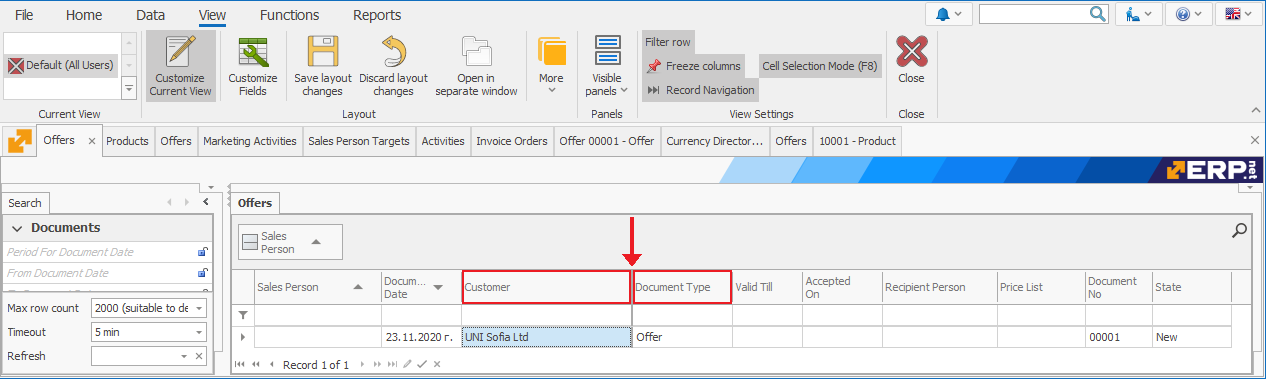This screenshot has width=1266, height=379.
Task: Open Visible panels menu
Action: [x=606, y=66]
